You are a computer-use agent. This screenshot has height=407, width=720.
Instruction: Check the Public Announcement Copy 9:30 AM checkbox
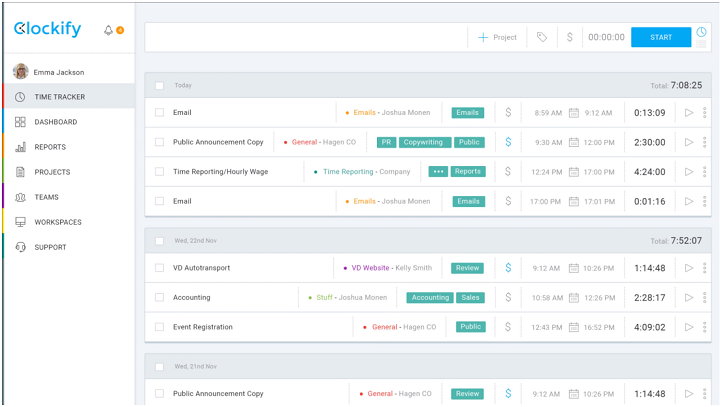[159, 142]
